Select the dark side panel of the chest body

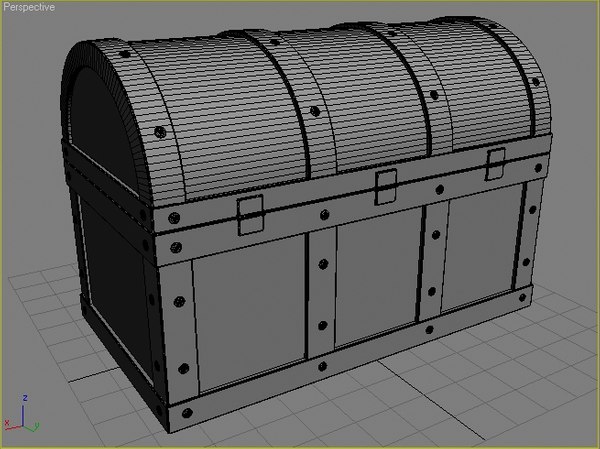(x=117, y=289)
